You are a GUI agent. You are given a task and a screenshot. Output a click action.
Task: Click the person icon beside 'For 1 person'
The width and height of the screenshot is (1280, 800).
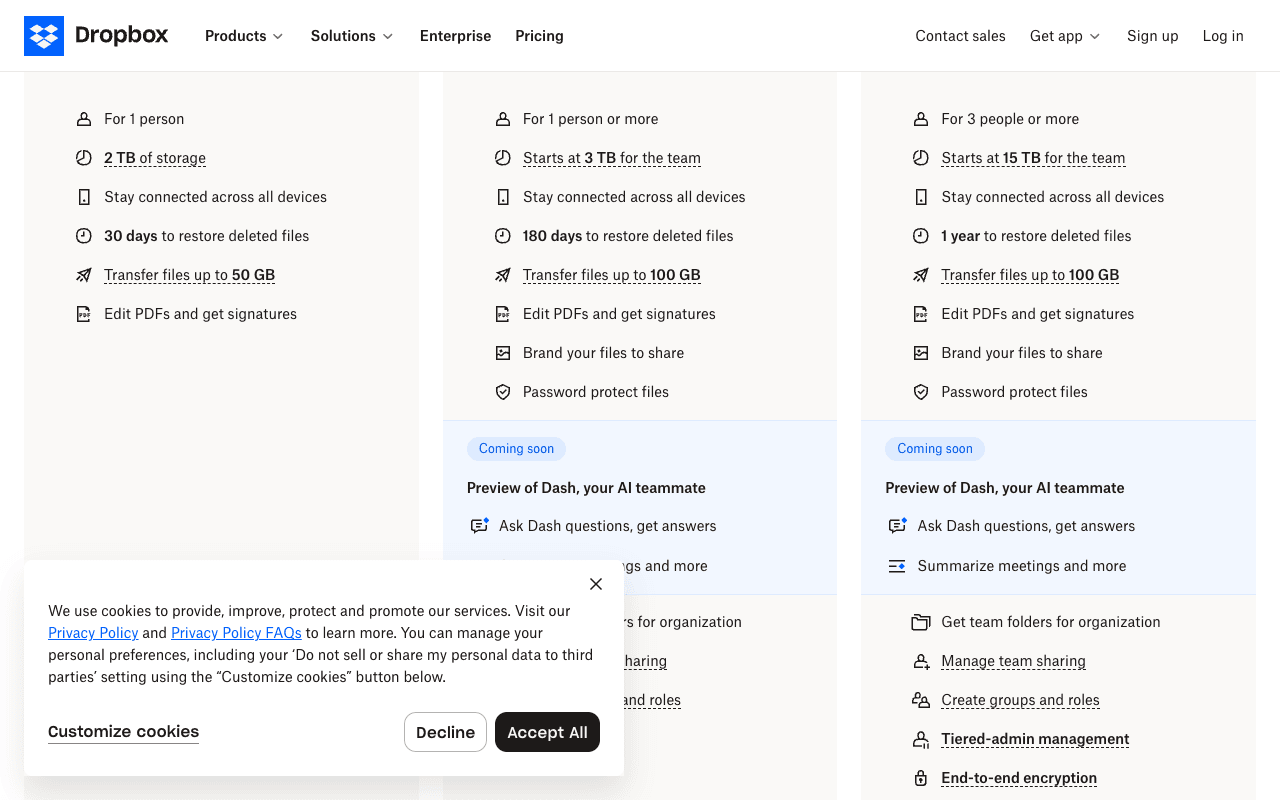(x=84, y=119)
